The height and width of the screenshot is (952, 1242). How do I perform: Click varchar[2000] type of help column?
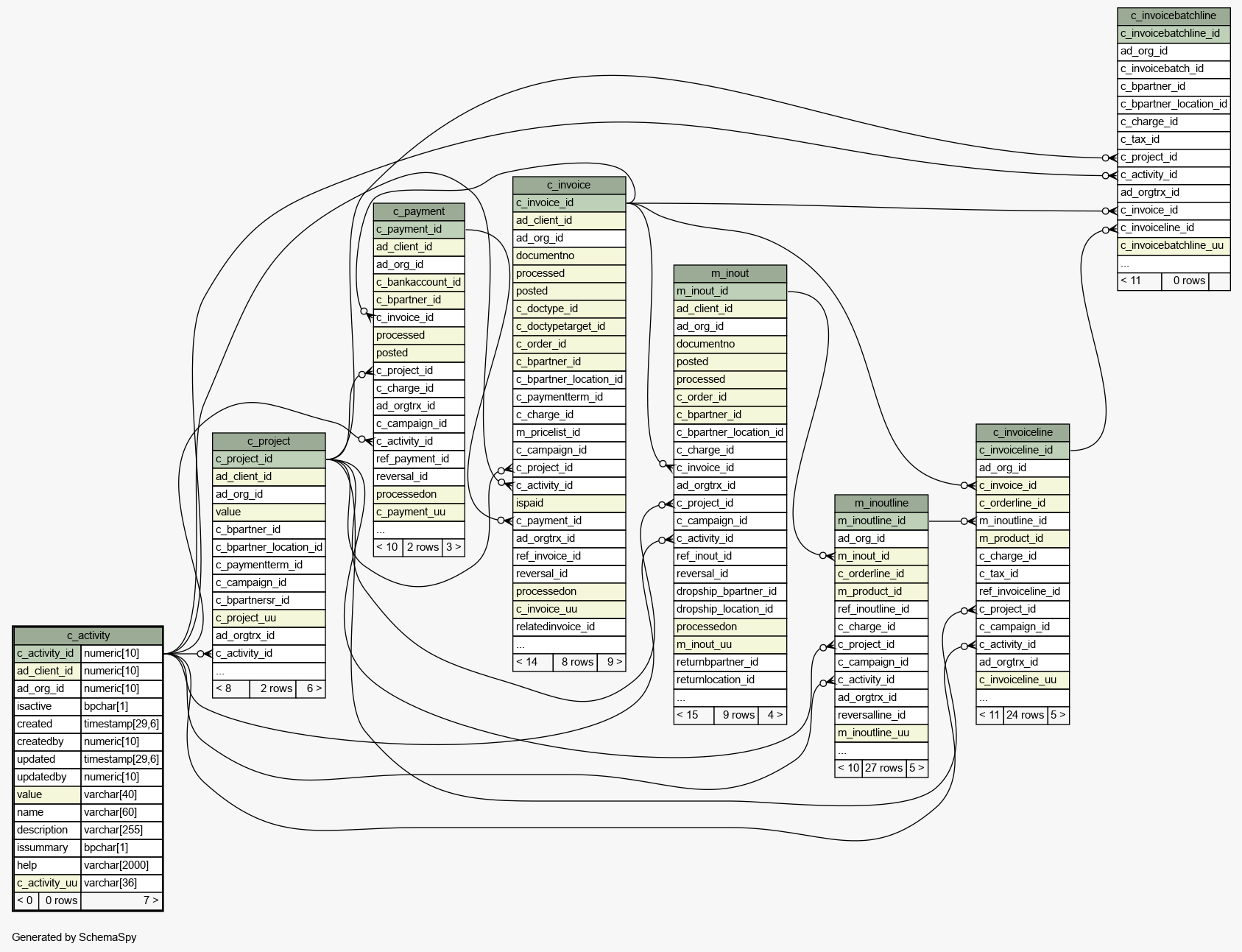(121, 865)
